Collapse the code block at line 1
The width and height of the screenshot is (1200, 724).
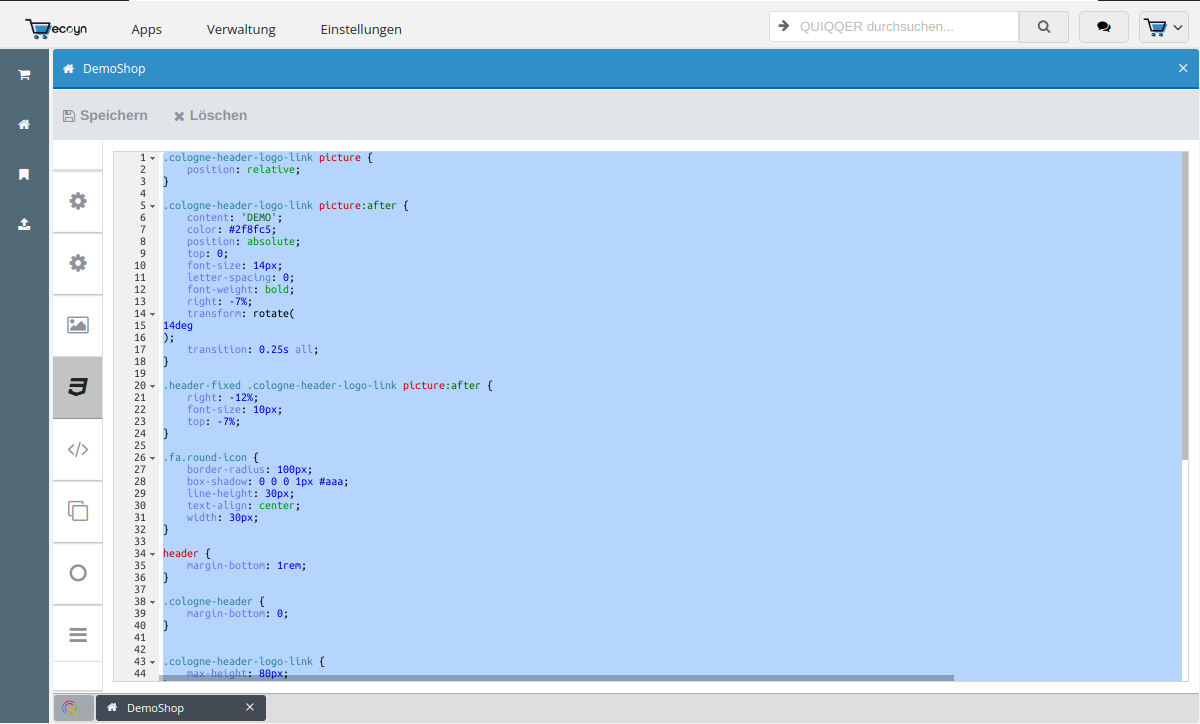(152, 158)
